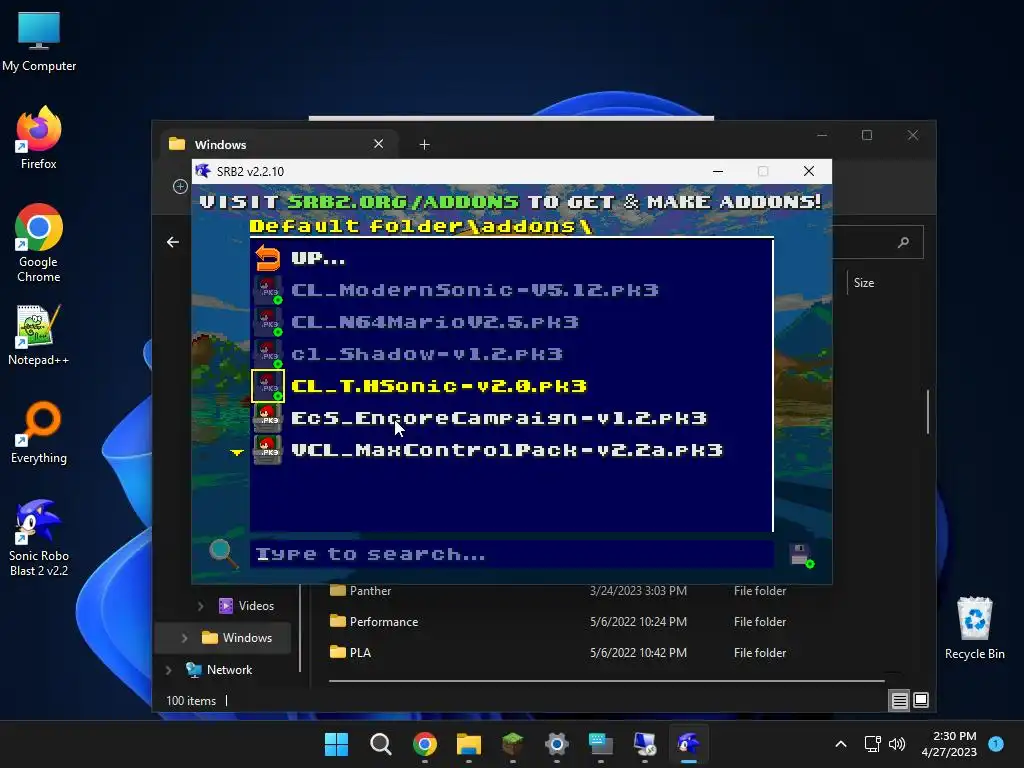
Task: Click the cl_Shadow-v1.2.pk3 file icon
Action: [x=268, y=354]
